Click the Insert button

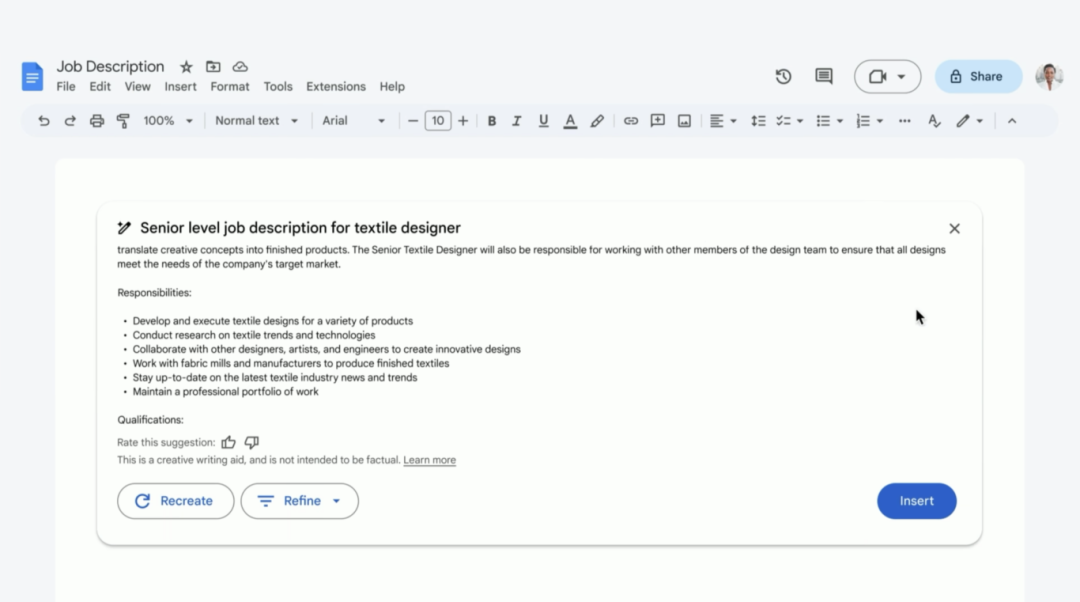click(x=916, y=501)
